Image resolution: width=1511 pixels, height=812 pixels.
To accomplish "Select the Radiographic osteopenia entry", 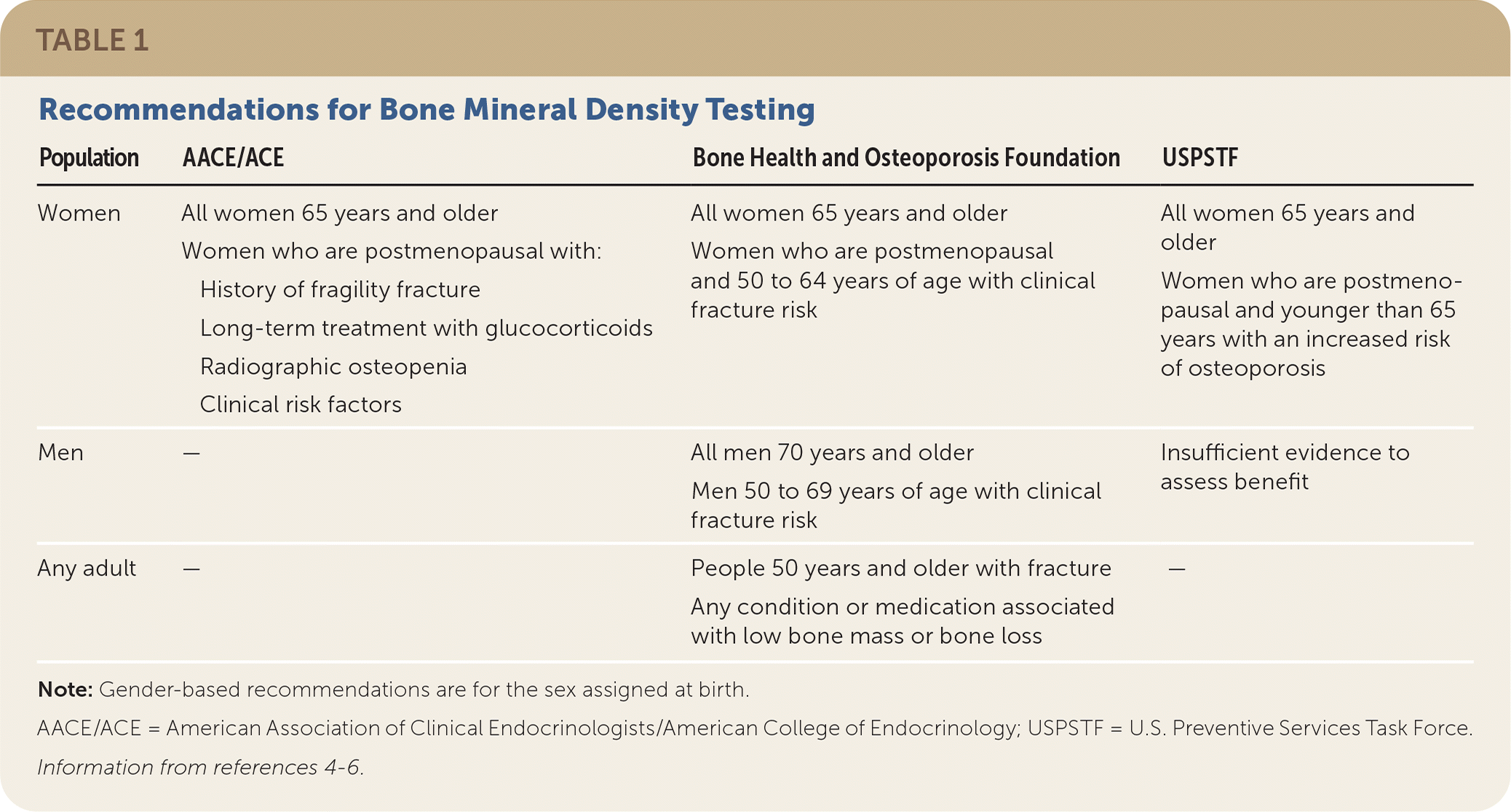I will 333,367.
